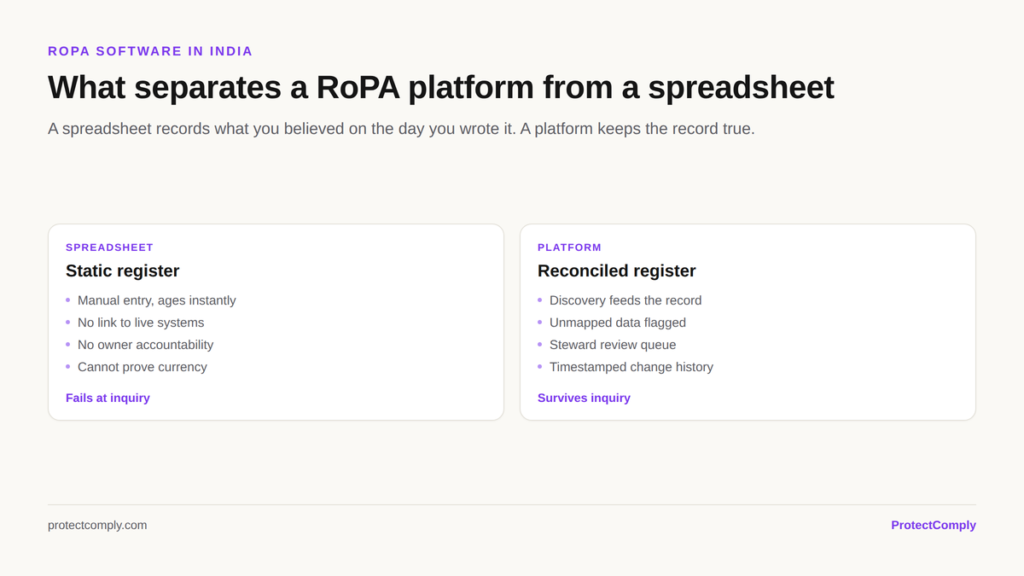Click the 'Static register' heading
This screenshot has width=1024, height=576.
pos(122,270)
